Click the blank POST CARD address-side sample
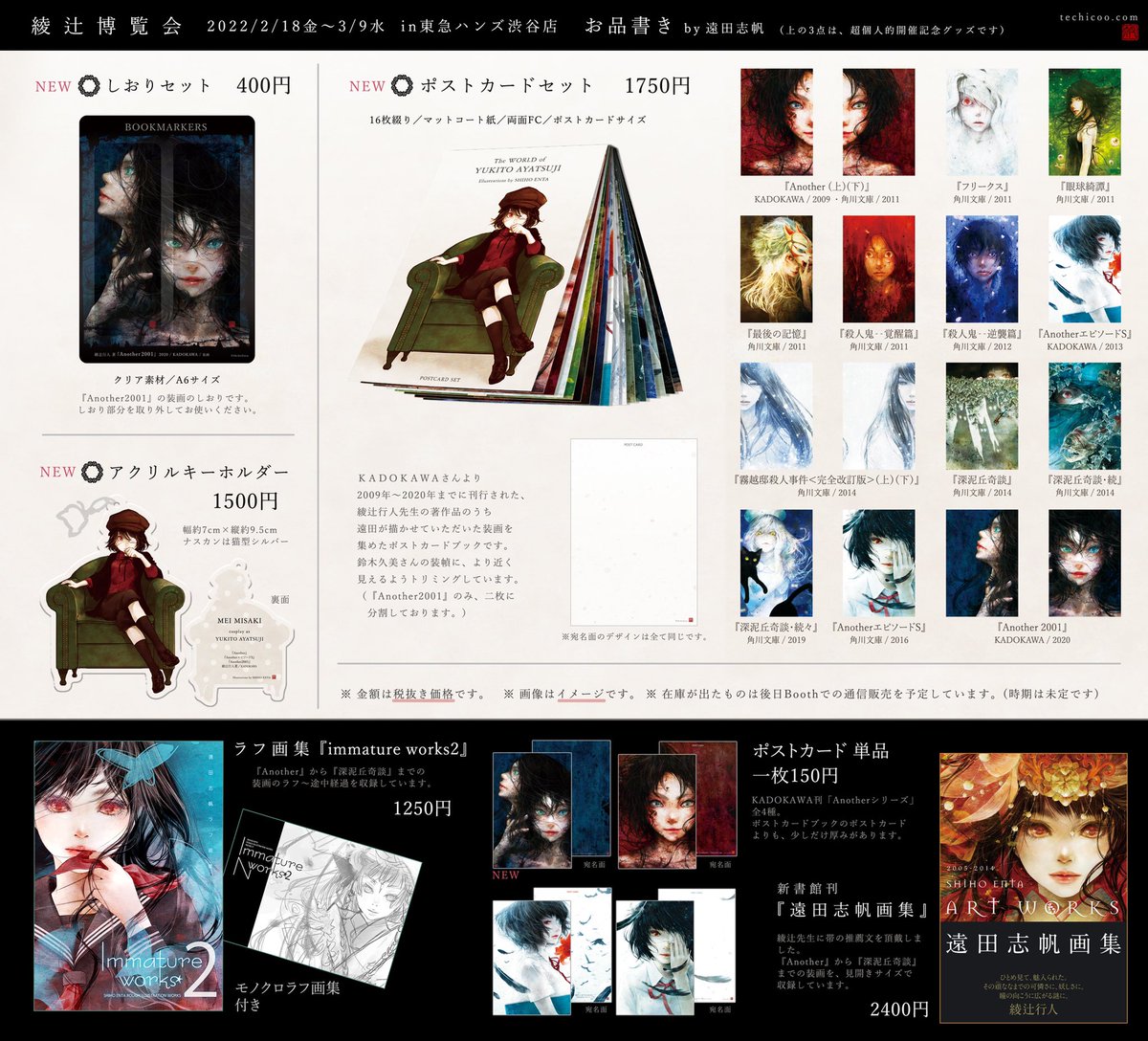Viewport: 1148px width, 1041px height. (634, 531)
